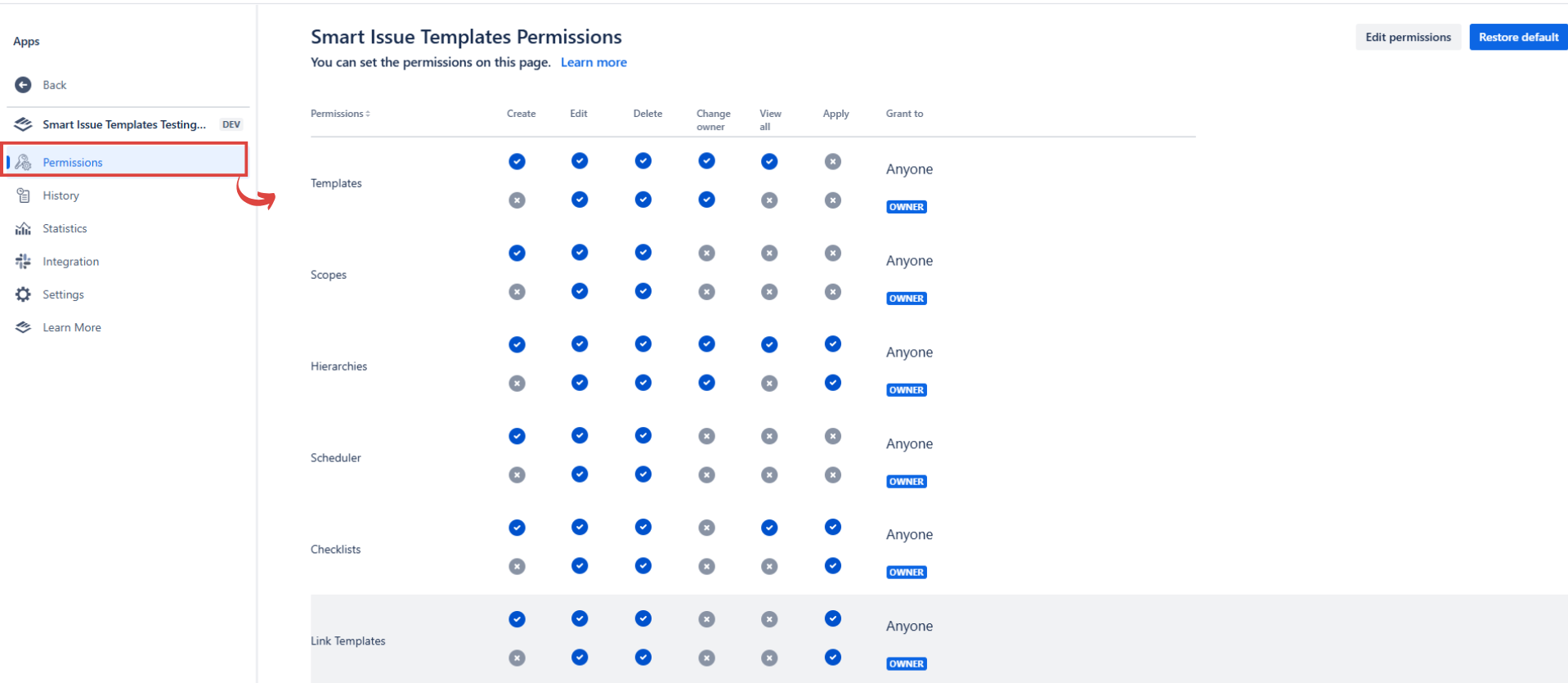Click the Restore default button

(x=1518, y=37)
